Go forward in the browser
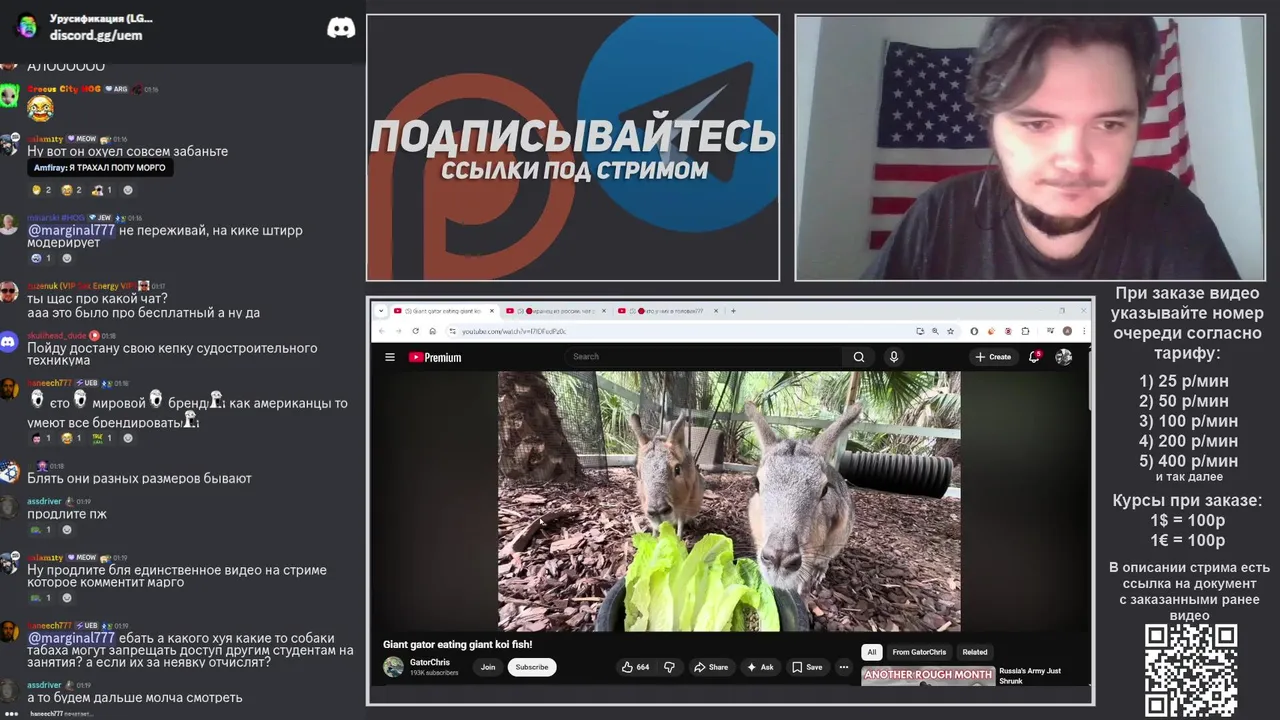The height and width of the screenshot is (720, 1280). tap(398, 331)
